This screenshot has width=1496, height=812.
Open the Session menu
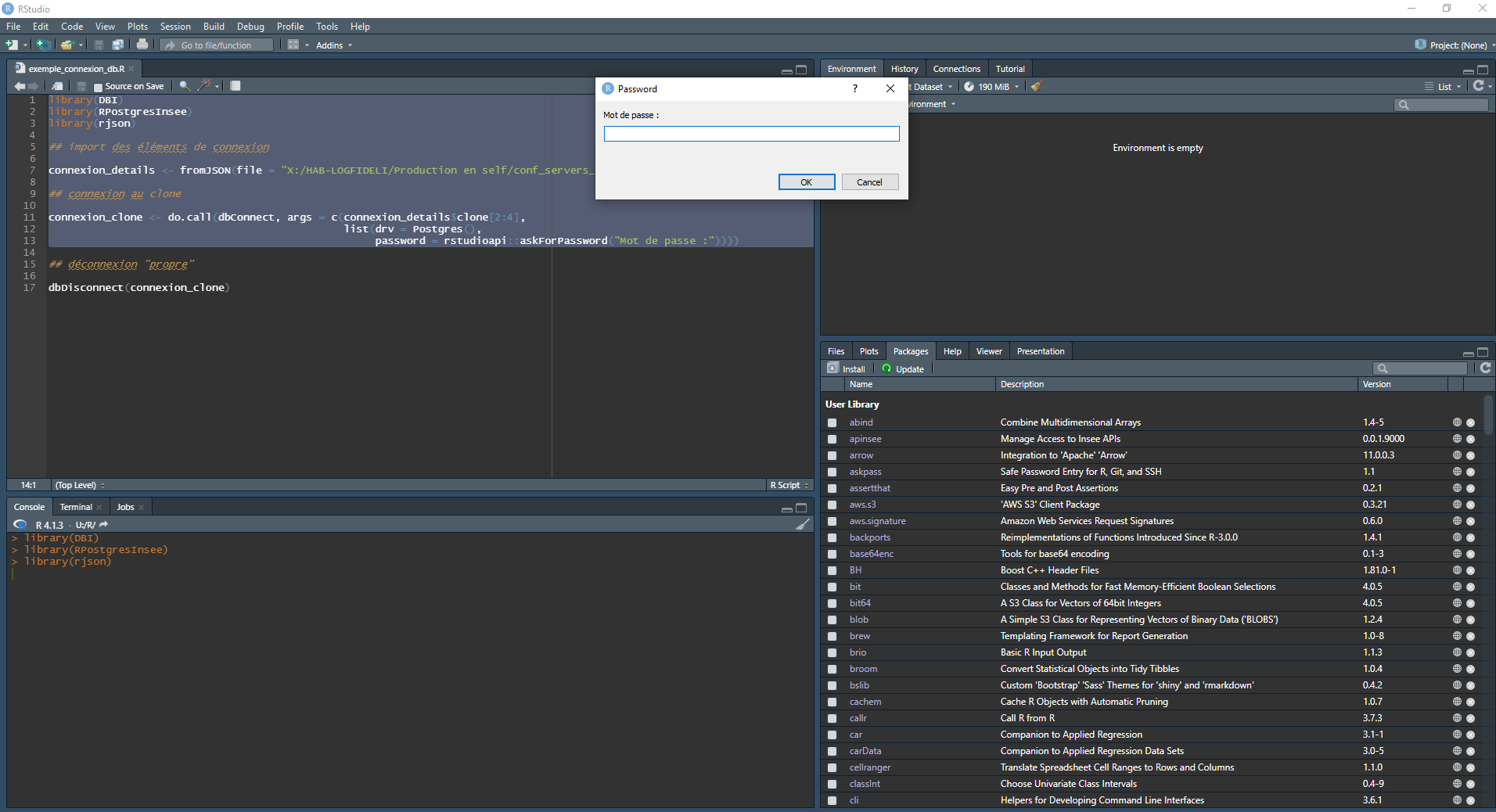(175, 27)
